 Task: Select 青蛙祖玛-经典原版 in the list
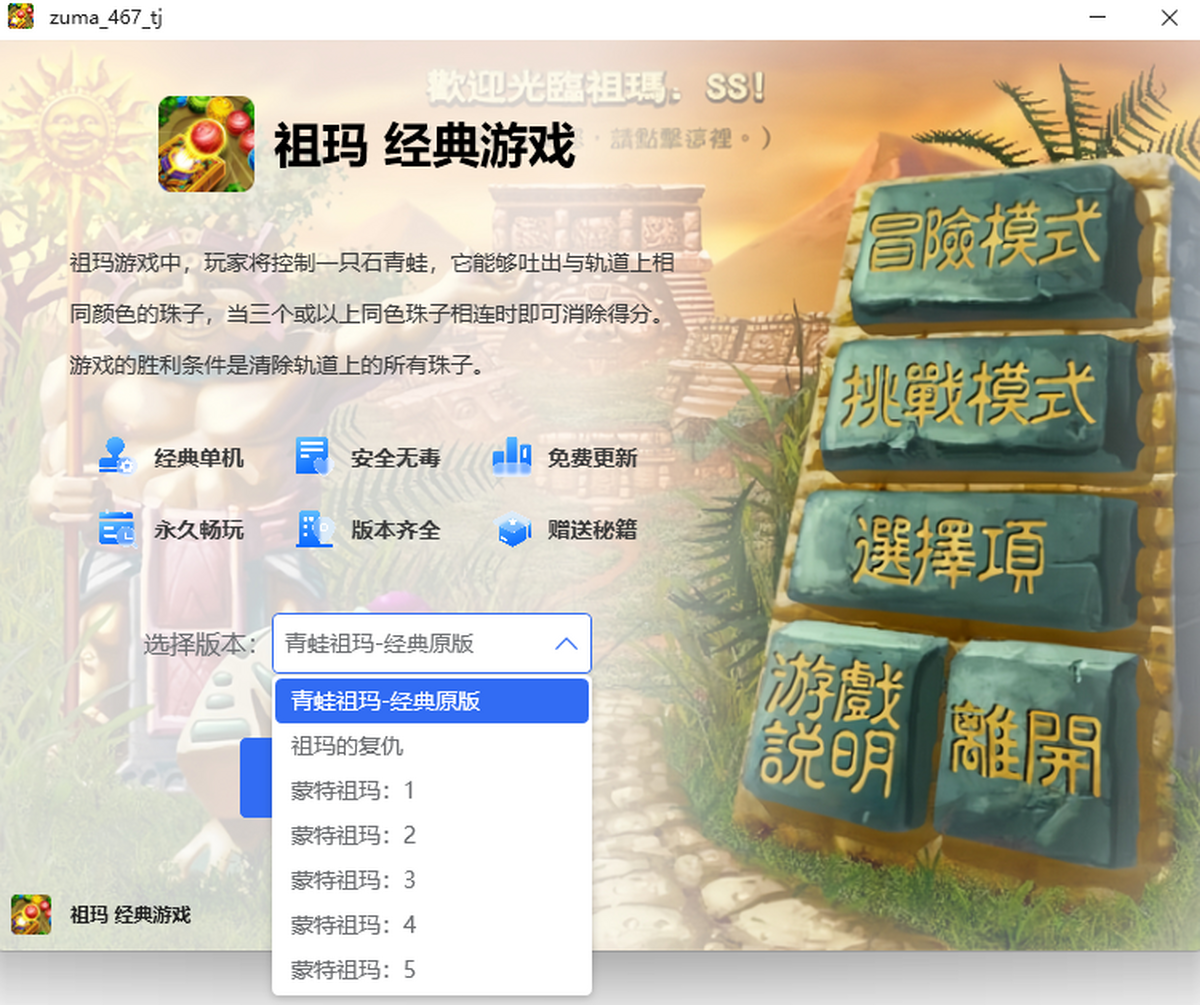(431, 701)
